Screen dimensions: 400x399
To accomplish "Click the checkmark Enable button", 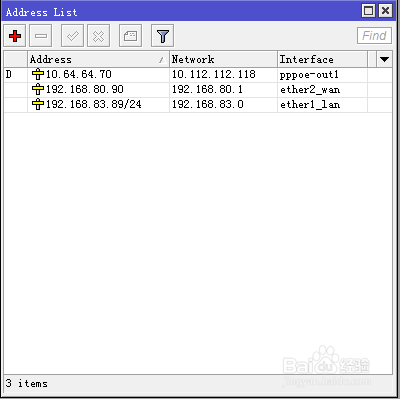I will (x=72, y=36).
